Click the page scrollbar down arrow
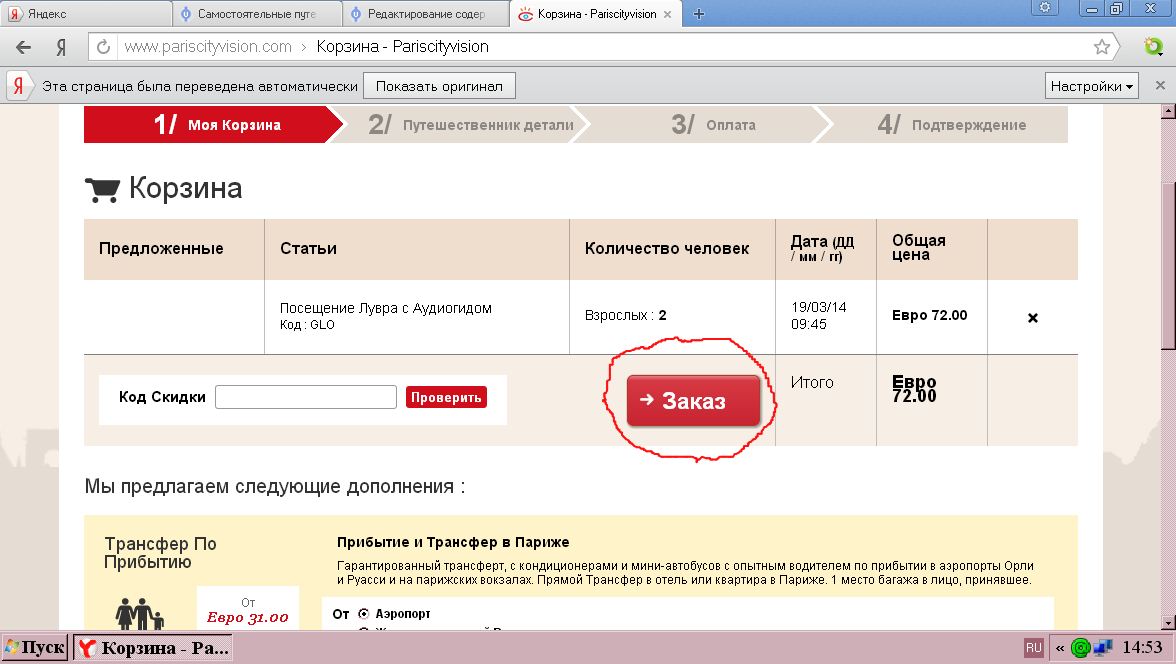Viewport: 1176px width, 664px height. (1168, 622)
